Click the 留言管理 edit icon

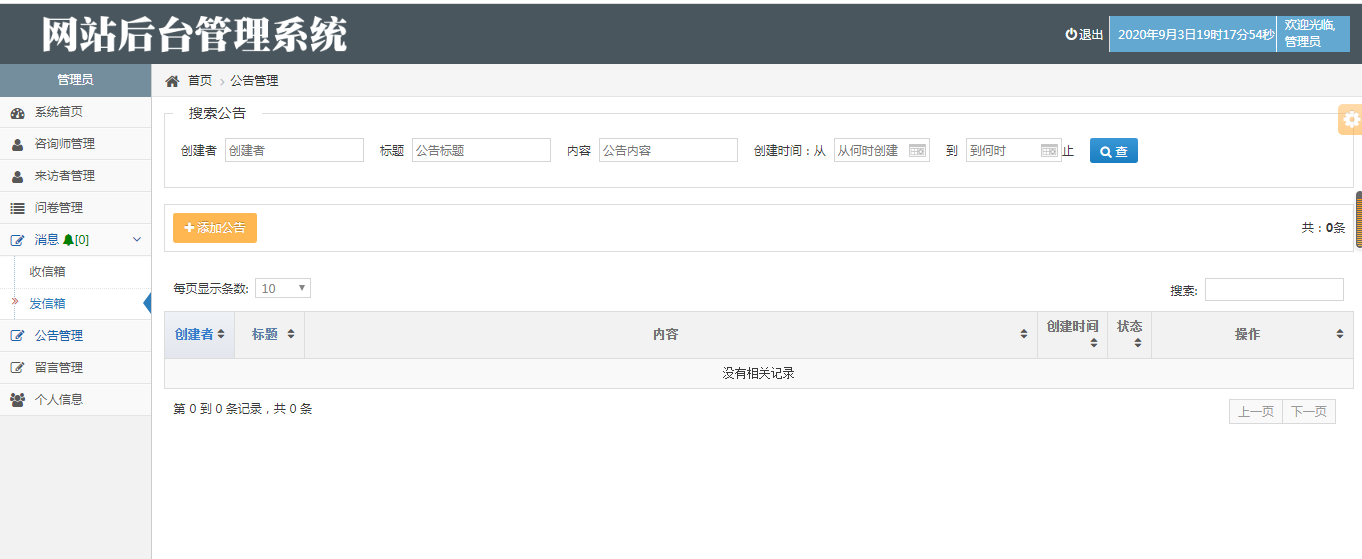coord(17,368)
